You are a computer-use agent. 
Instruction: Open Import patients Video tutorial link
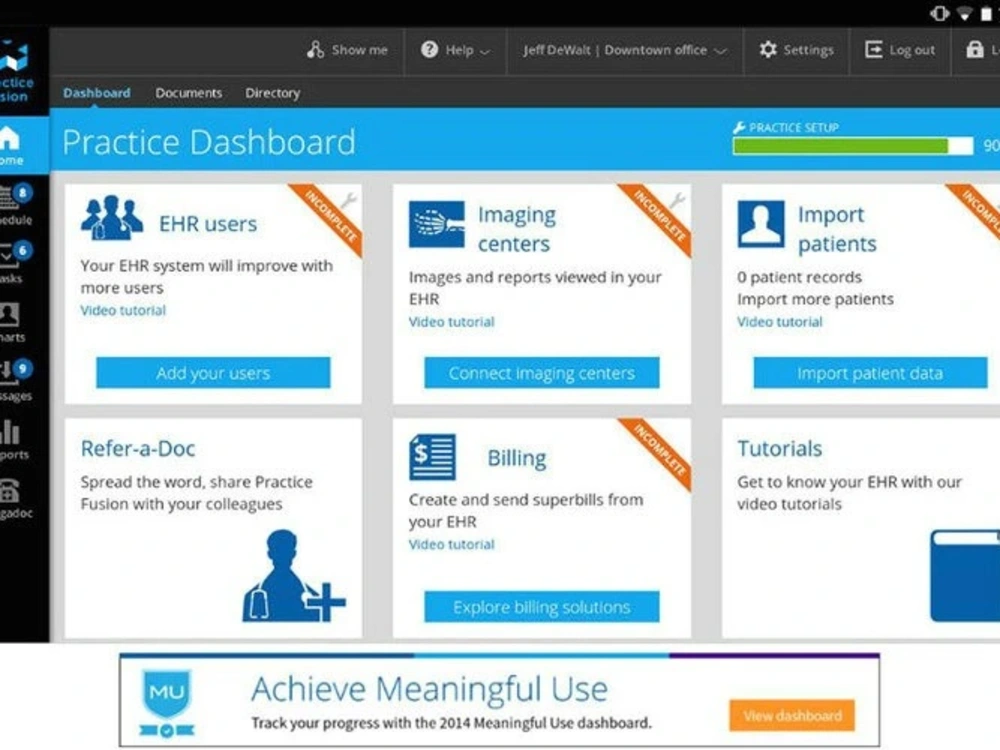780,322
